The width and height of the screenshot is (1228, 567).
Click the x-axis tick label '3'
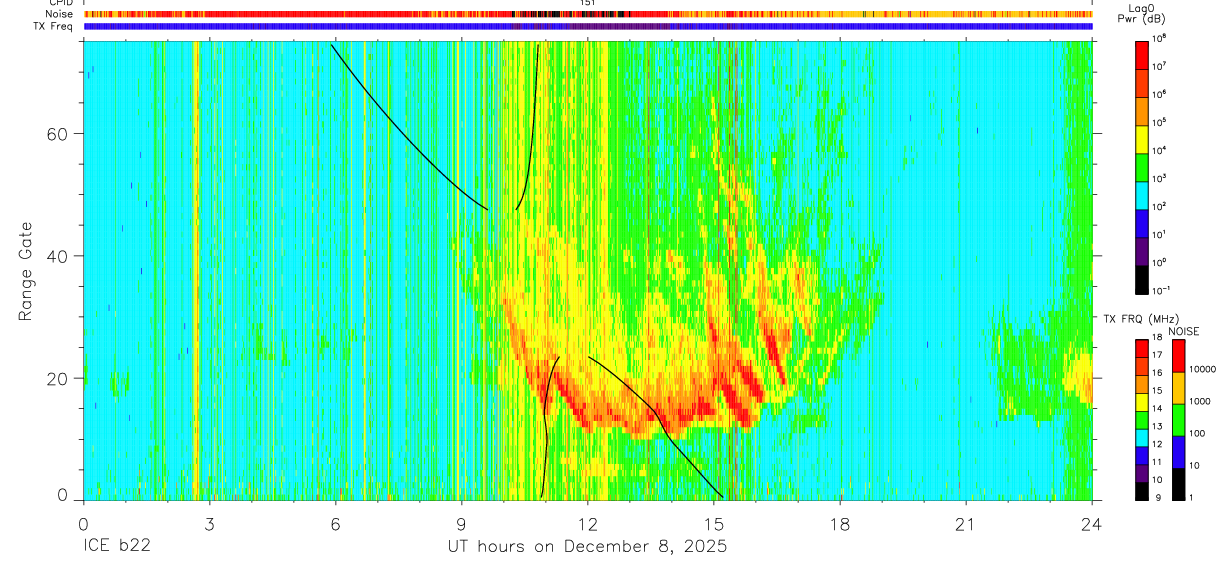[209, 524]
